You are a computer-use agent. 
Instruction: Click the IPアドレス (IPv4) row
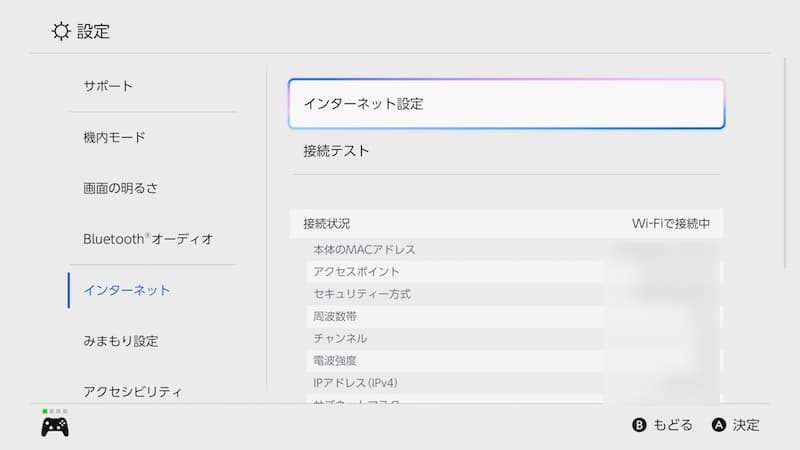tap(513, 383)
